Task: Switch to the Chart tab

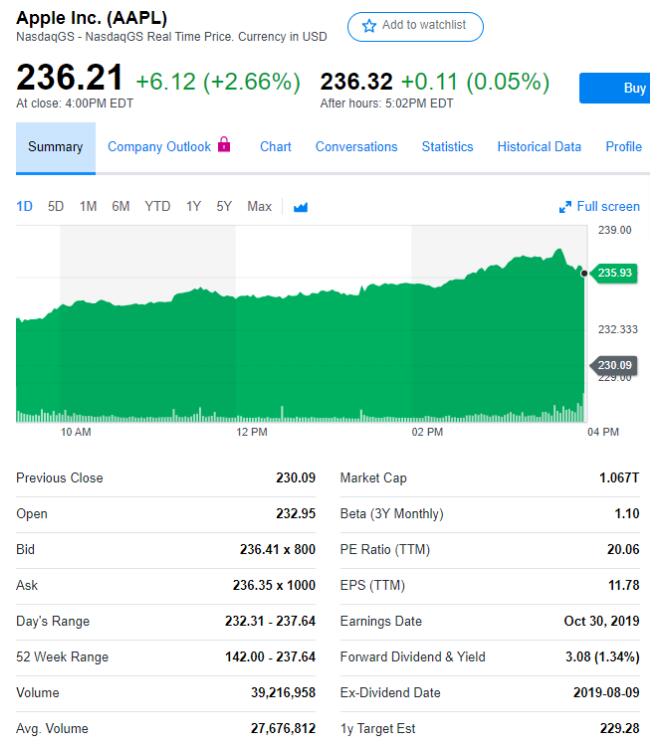Action: tap(275, 147)
